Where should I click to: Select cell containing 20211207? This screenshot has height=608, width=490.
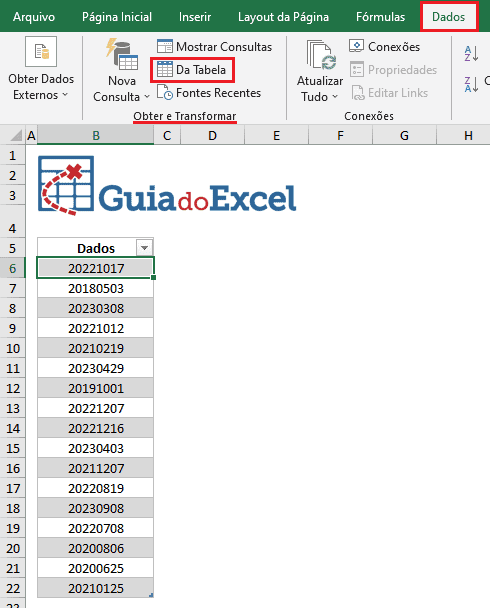tap(96, 468)
